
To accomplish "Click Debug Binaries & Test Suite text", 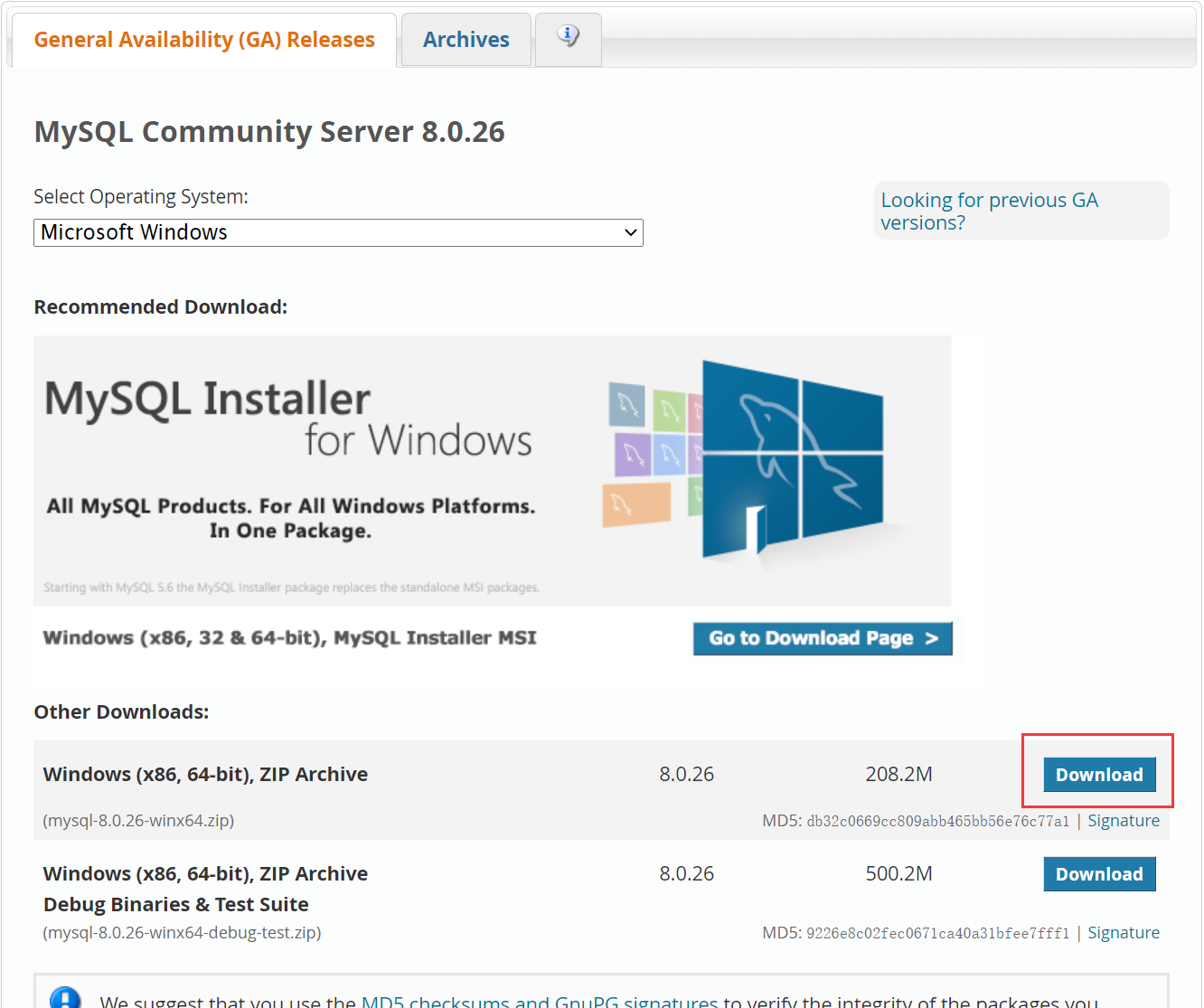I will (x=176, y=905).
